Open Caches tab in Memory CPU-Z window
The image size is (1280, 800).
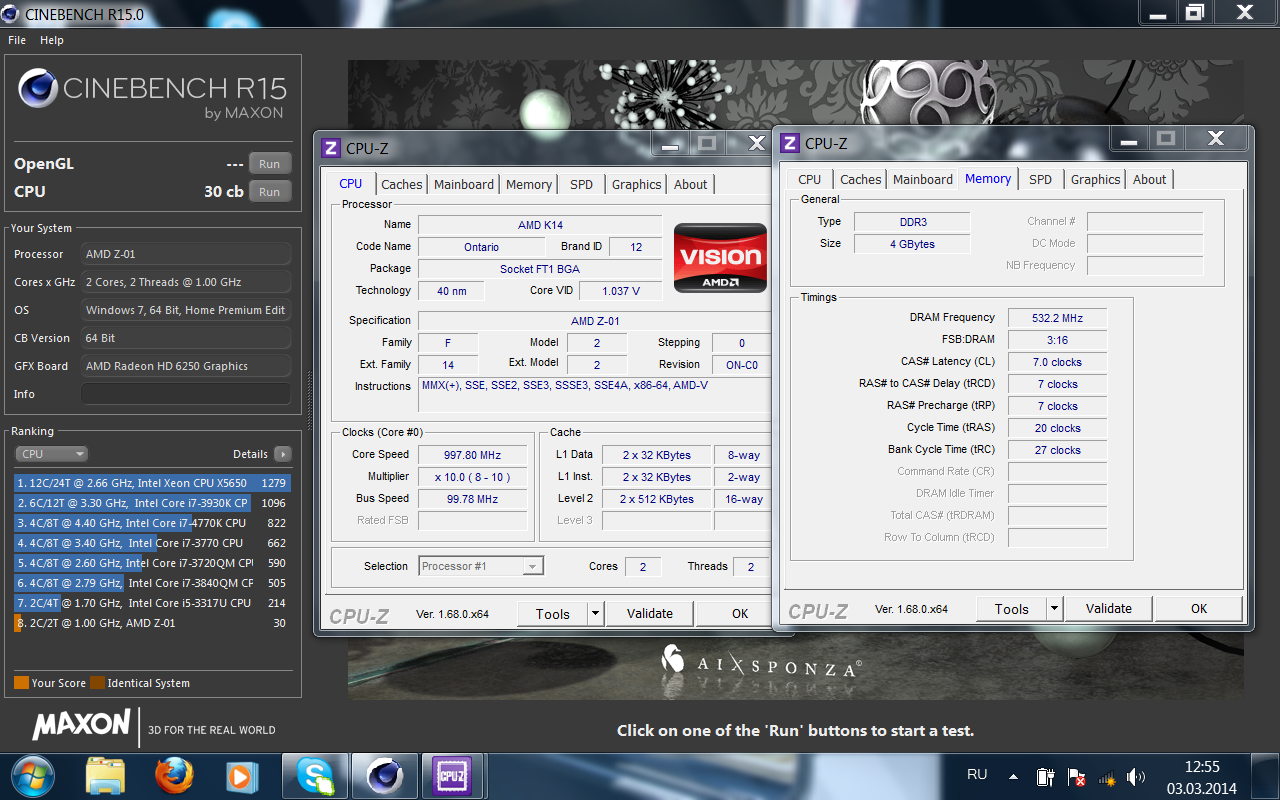tap(861, 180)
